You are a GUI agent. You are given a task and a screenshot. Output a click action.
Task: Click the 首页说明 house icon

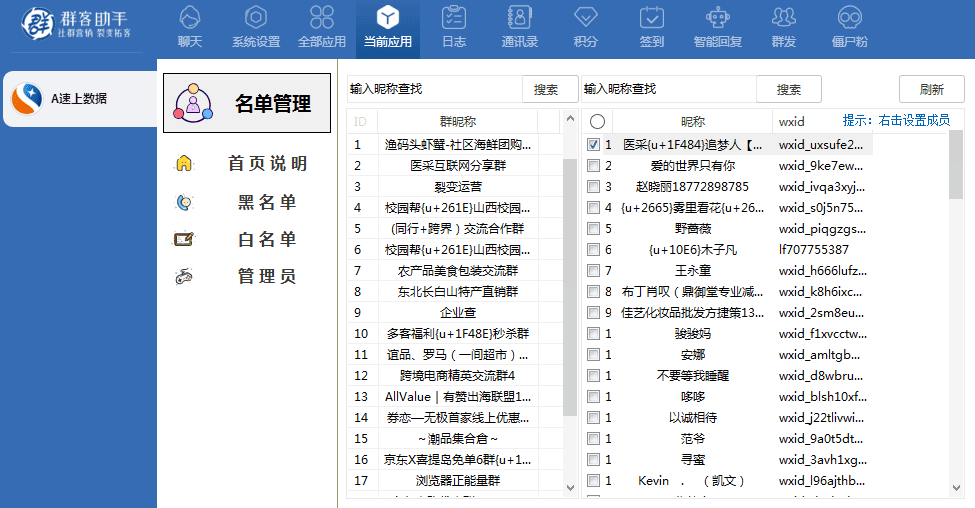point(184,164)
